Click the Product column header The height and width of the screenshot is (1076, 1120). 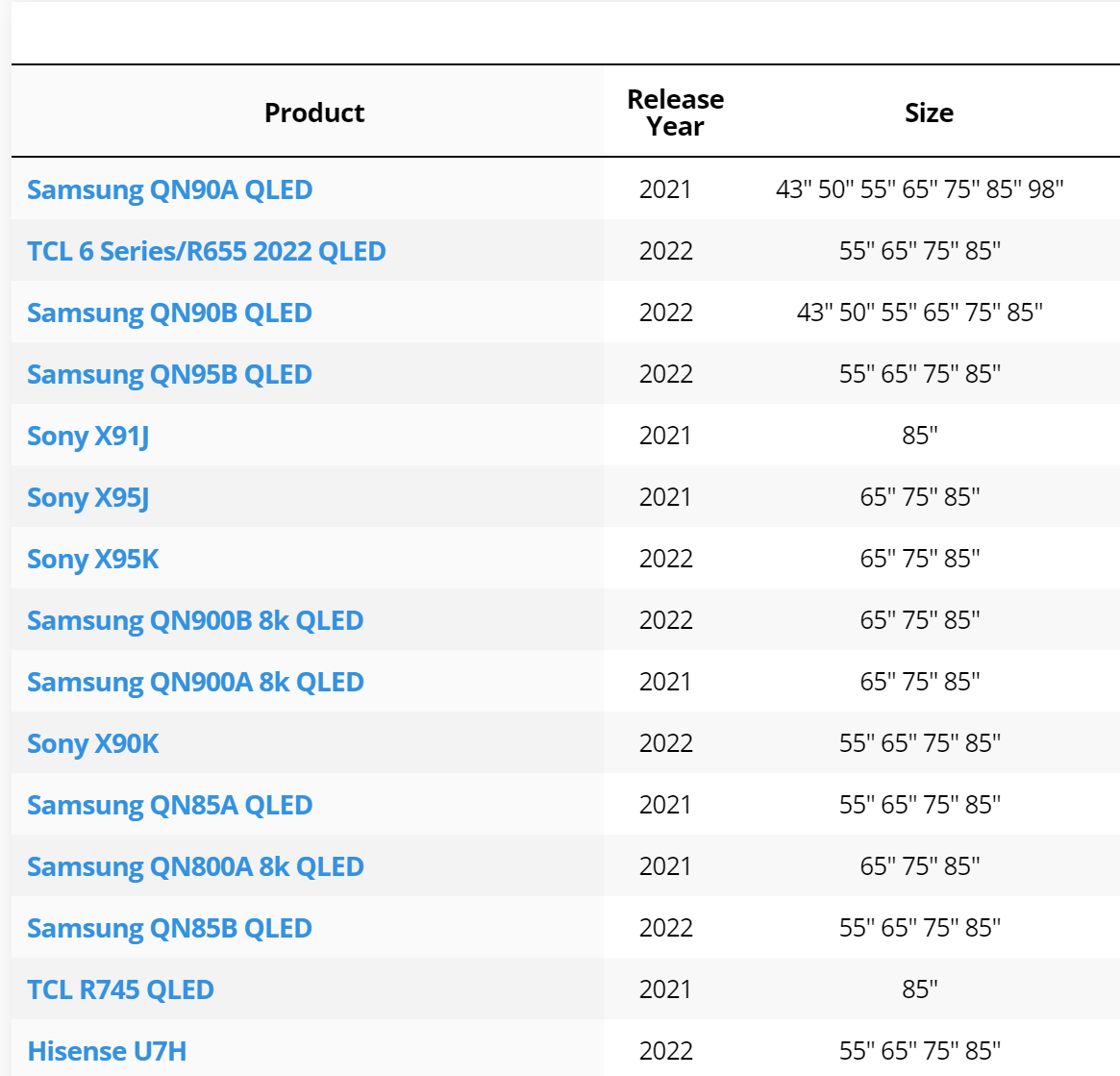click(x=314, y=113)
